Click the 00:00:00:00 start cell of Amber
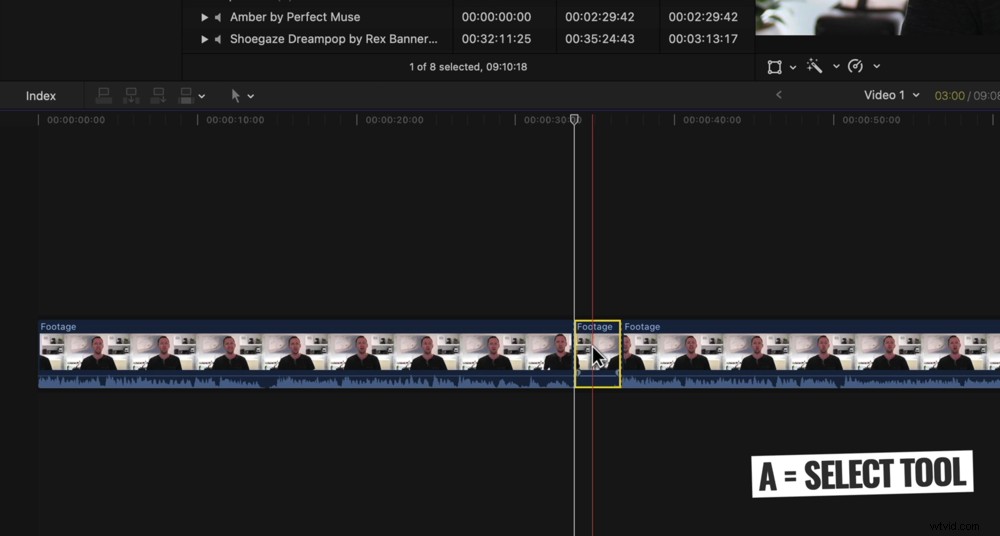This screenshot has height=536, width=1000. click(496, 17)
